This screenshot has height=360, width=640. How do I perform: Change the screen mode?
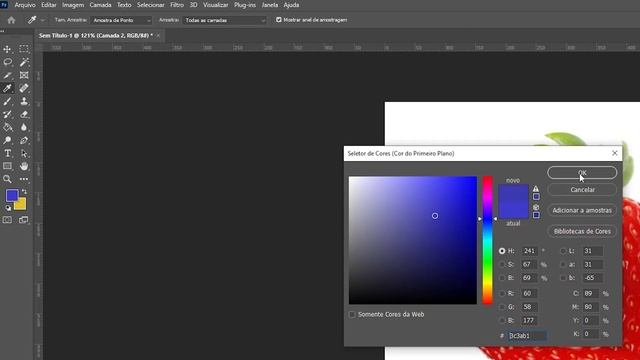click(24, 220)
